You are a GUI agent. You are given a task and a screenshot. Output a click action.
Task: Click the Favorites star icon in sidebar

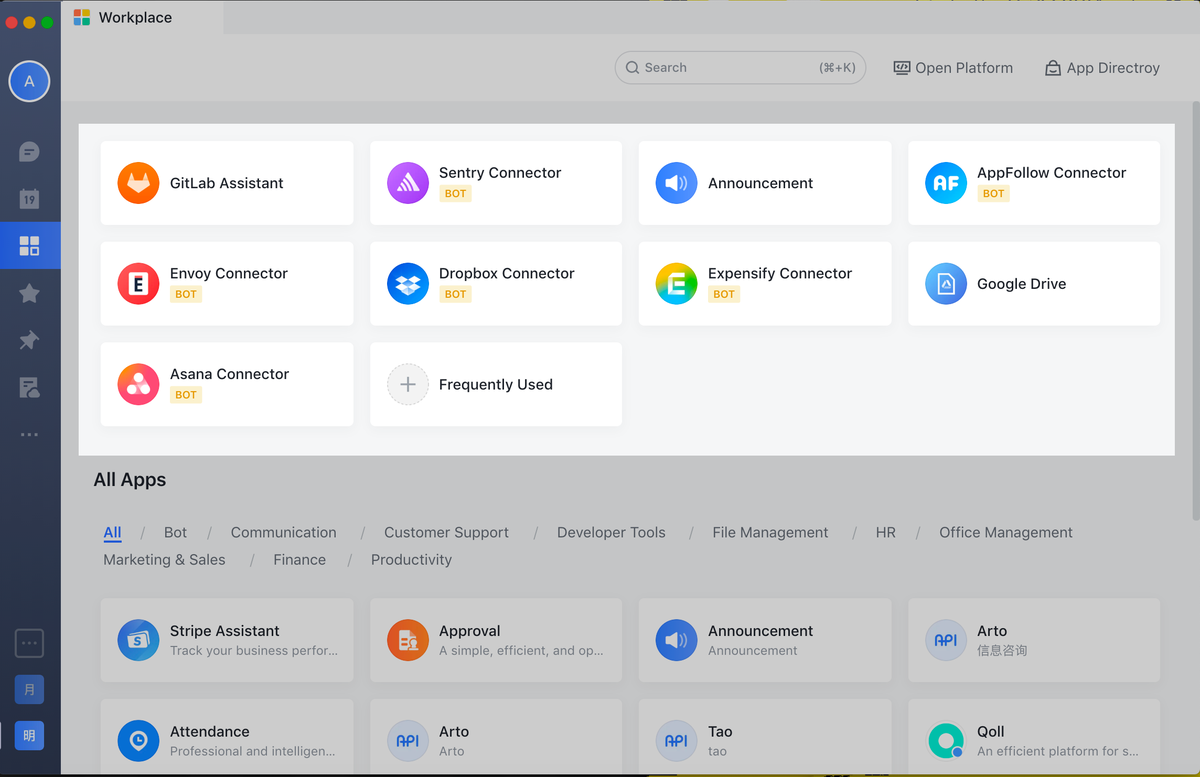29,293
